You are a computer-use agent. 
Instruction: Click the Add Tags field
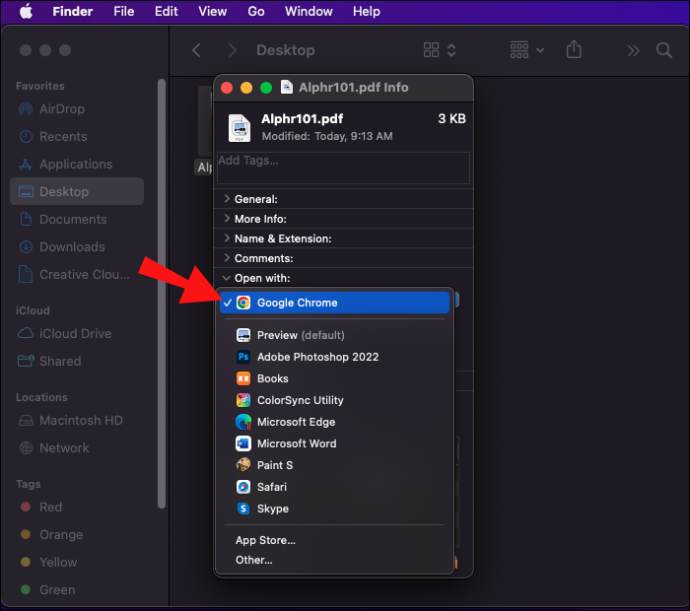pyautogui.click(x=343, y=168)
